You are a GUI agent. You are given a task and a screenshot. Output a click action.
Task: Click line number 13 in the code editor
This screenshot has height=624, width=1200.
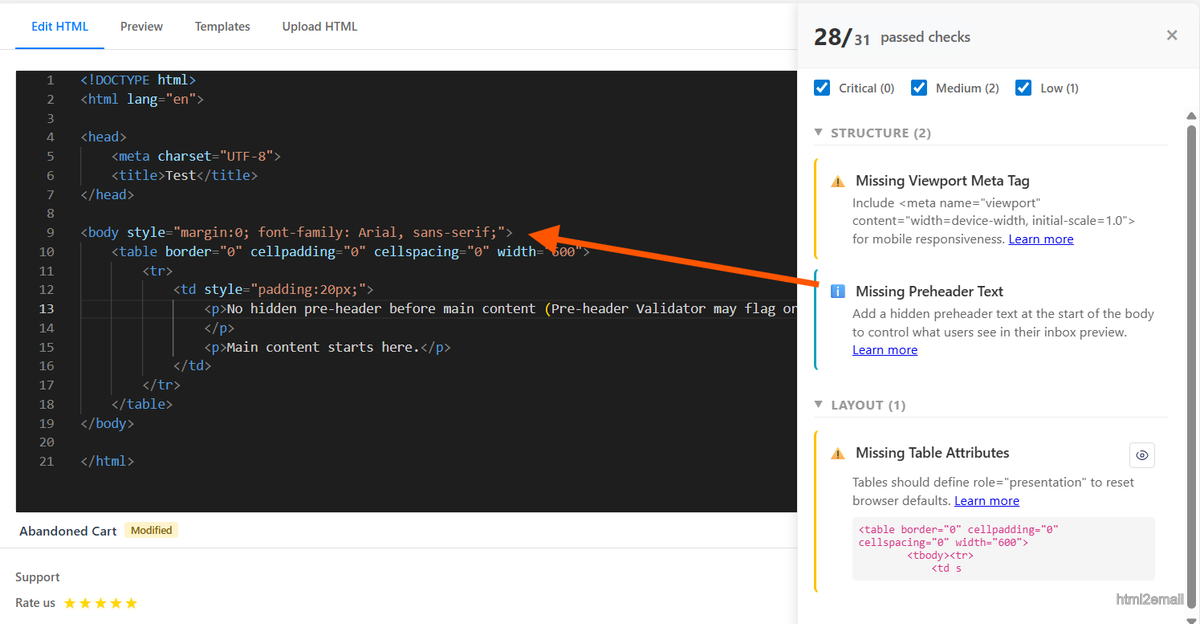coord(46,308)
